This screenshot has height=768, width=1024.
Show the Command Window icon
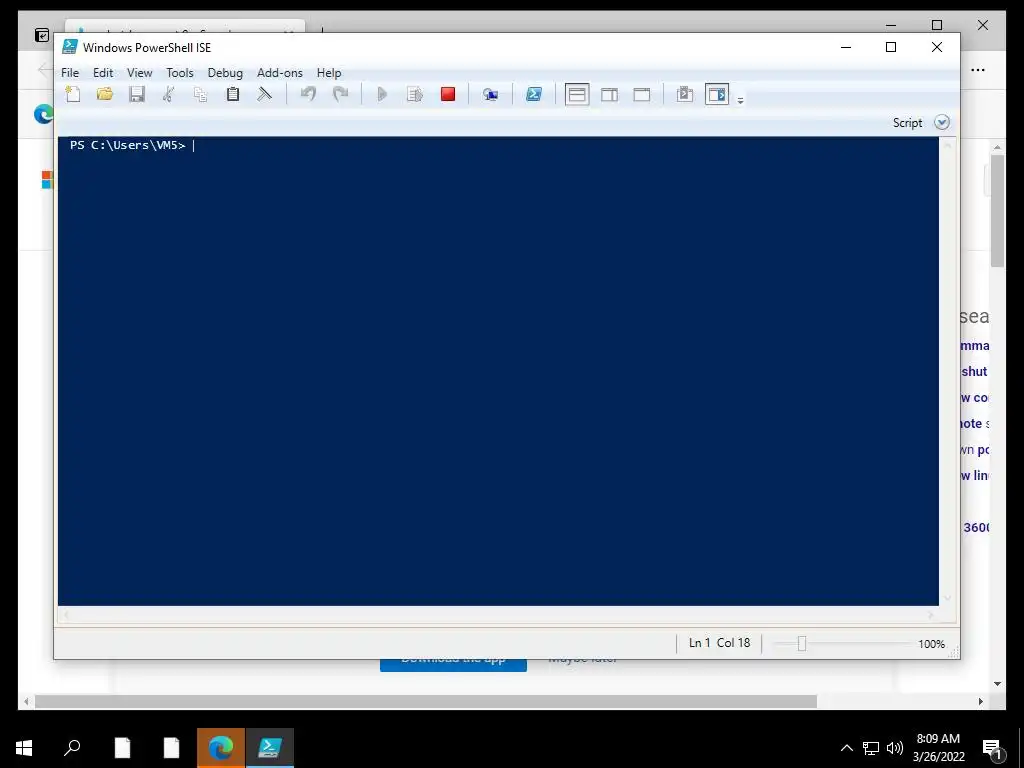tap(684, 94)
